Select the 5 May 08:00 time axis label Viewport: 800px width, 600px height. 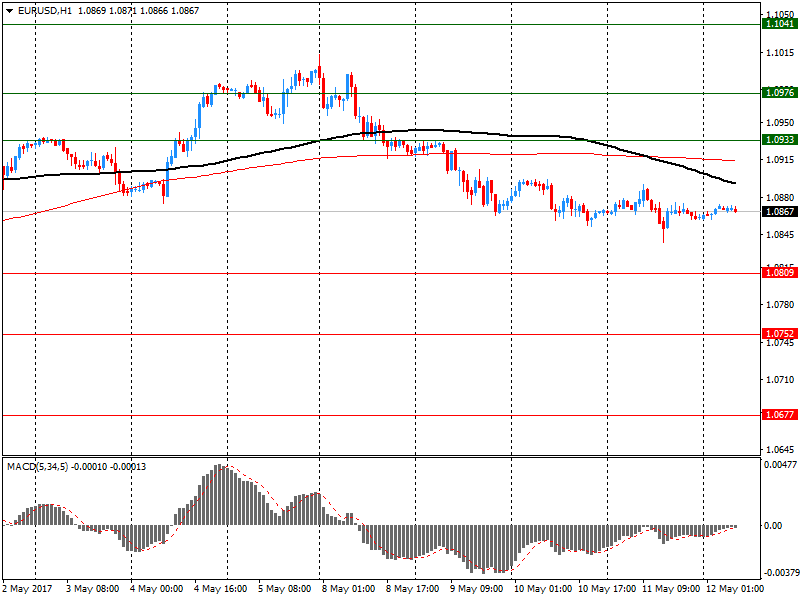285,589
